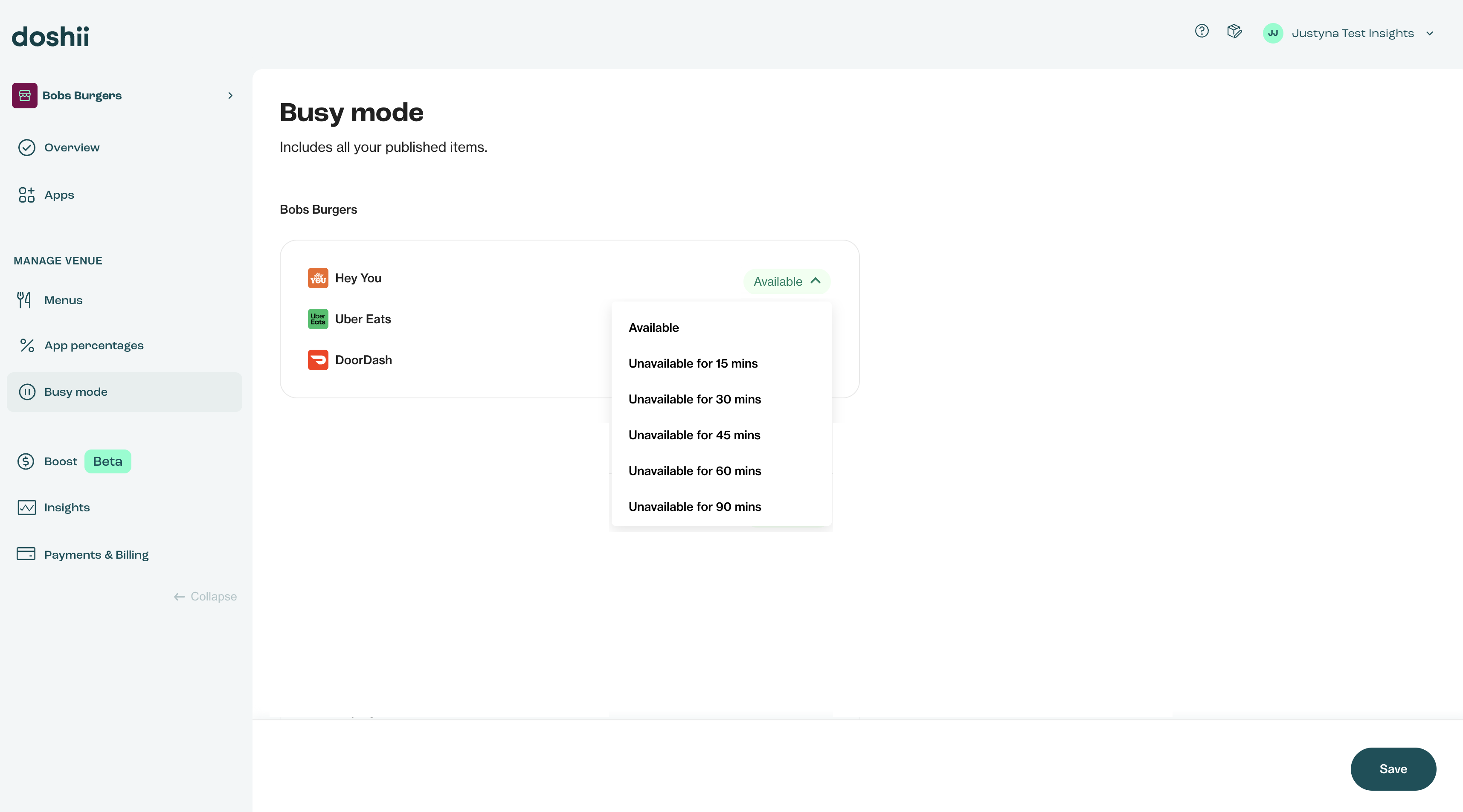Expand the Bobs Burgers venue chevron

230,96
